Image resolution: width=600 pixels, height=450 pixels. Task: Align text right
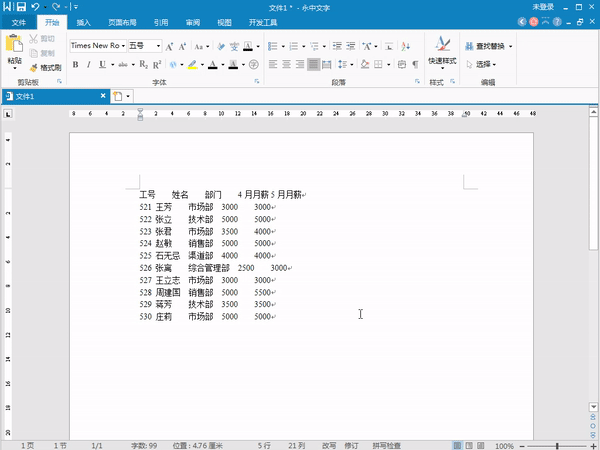[x=300, y=64]
